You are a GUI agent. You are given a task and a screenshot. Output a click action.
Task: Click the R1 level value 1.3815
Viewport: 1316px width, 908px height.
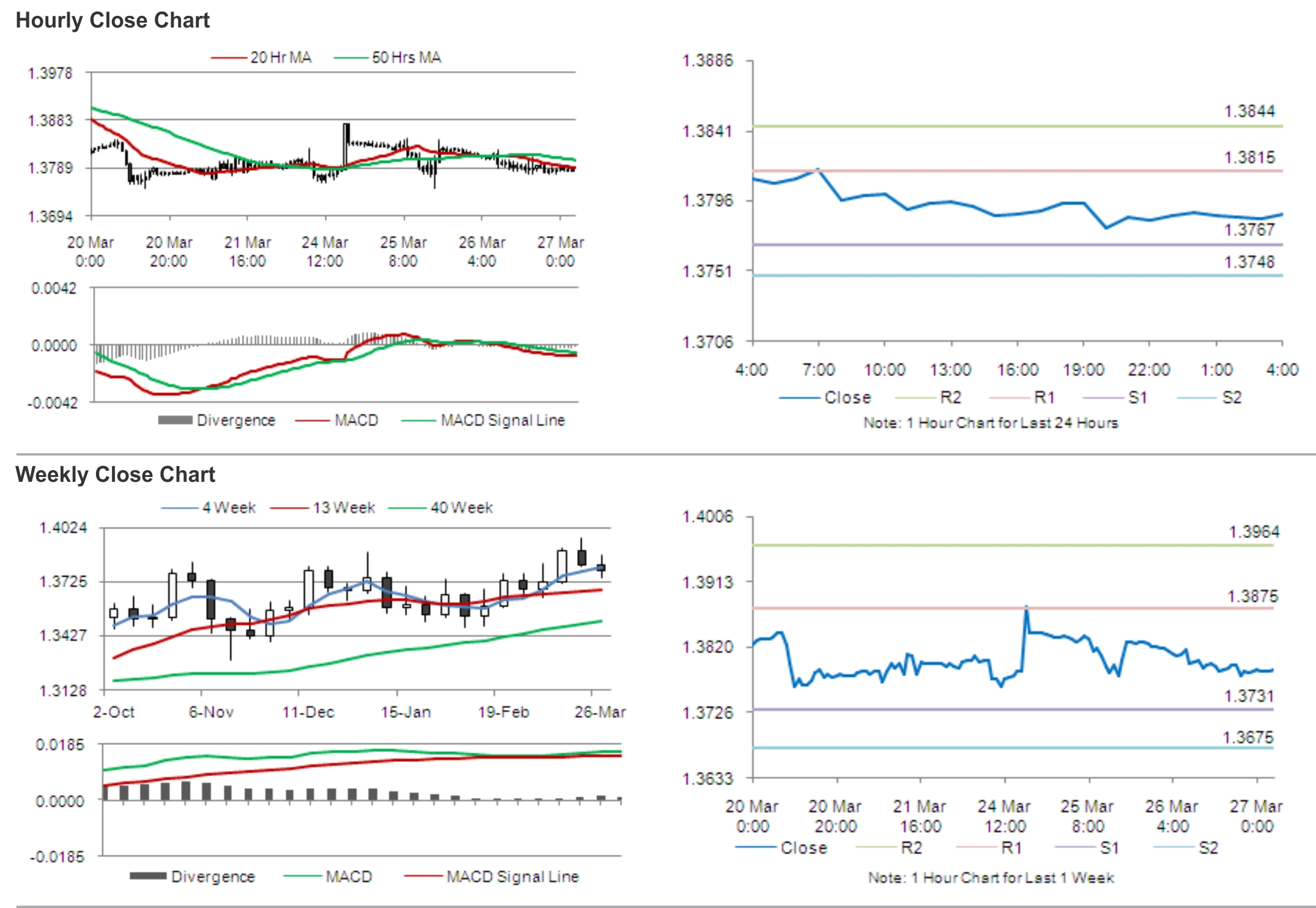pyautogui.click(x=1249, y=157)
